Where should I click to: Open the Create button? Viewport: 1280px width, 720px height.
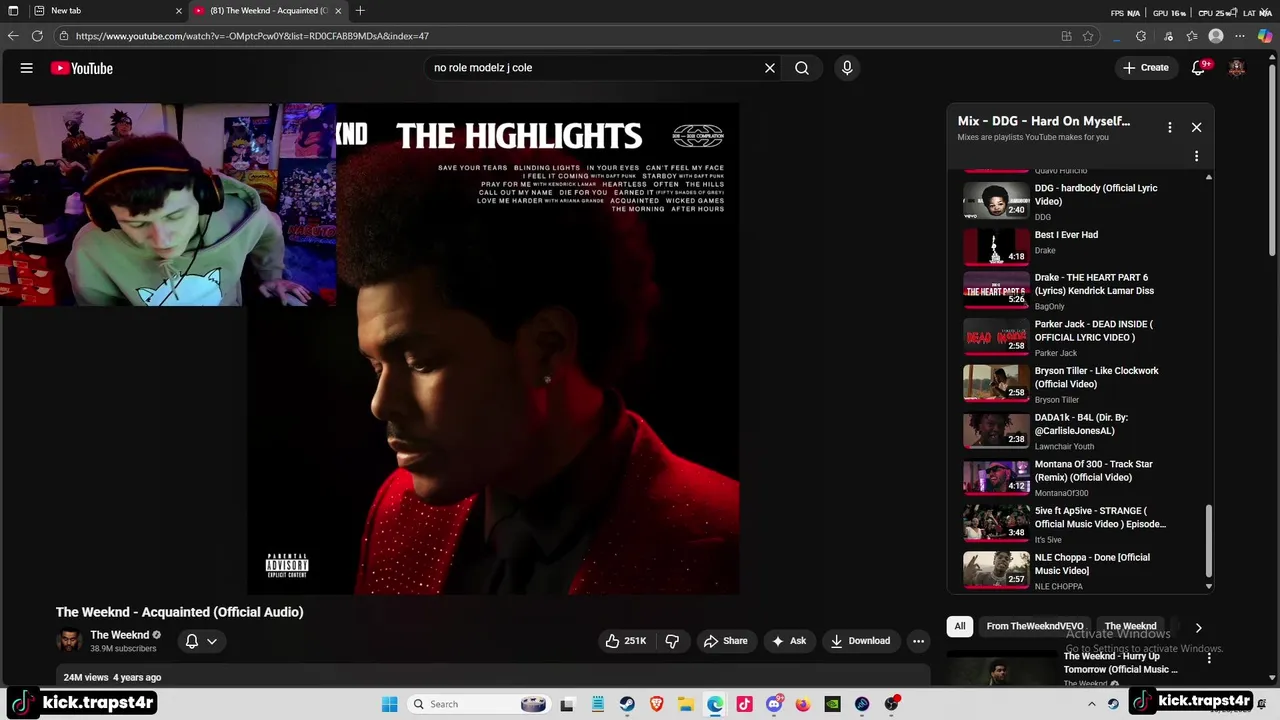[x=1146, y=68]
